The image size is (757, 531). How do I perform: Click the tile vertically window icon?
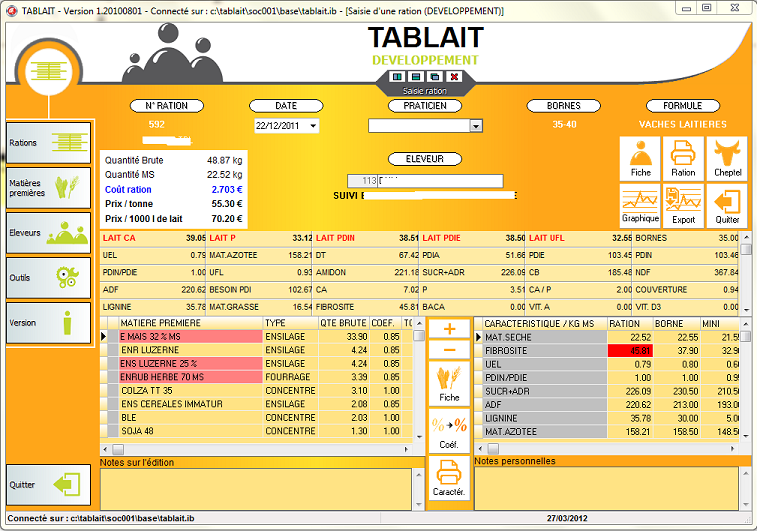click(x=397, y=77)
